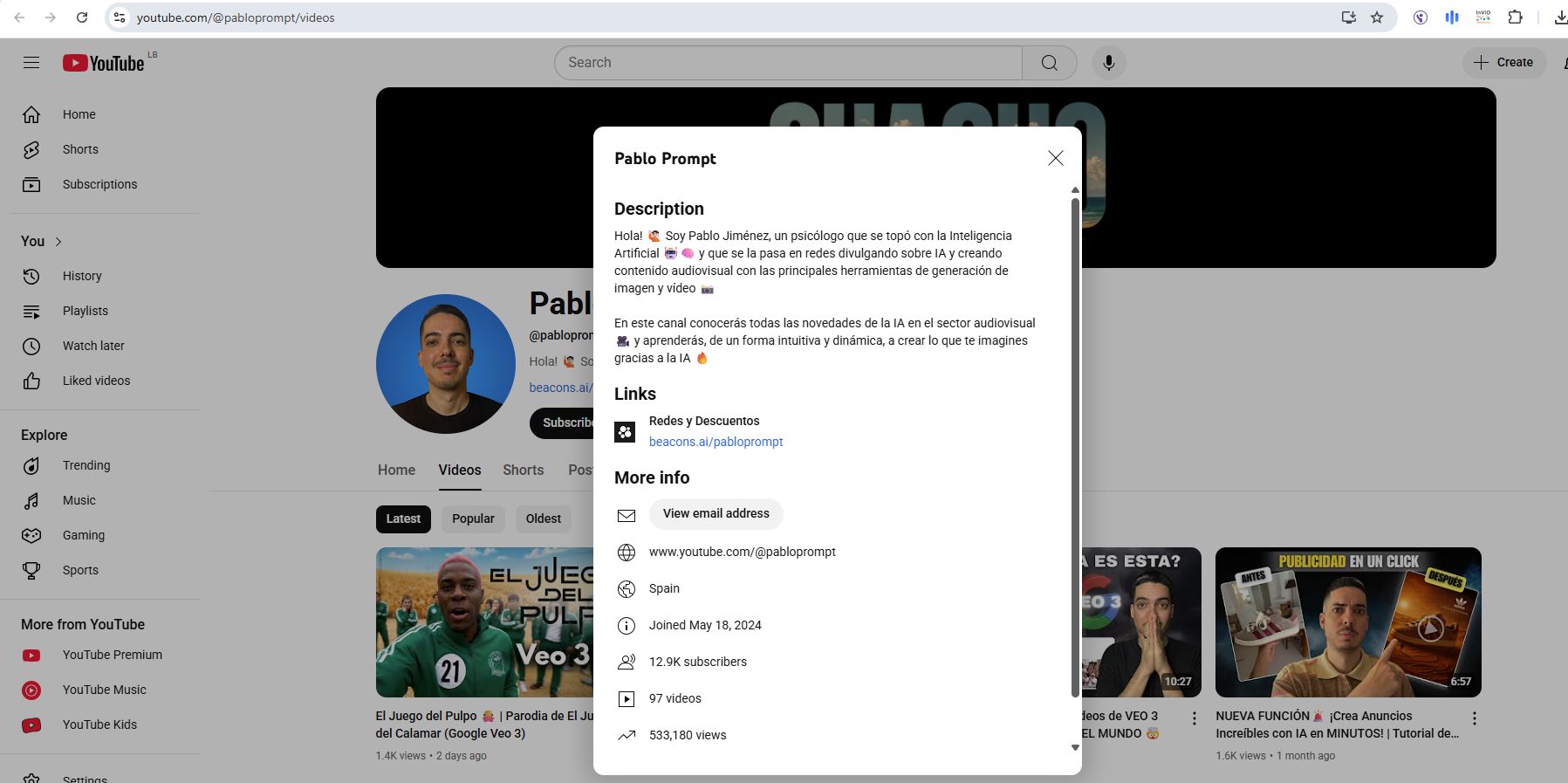
Task: Click the address bar URL
Action: coord(236,17)
